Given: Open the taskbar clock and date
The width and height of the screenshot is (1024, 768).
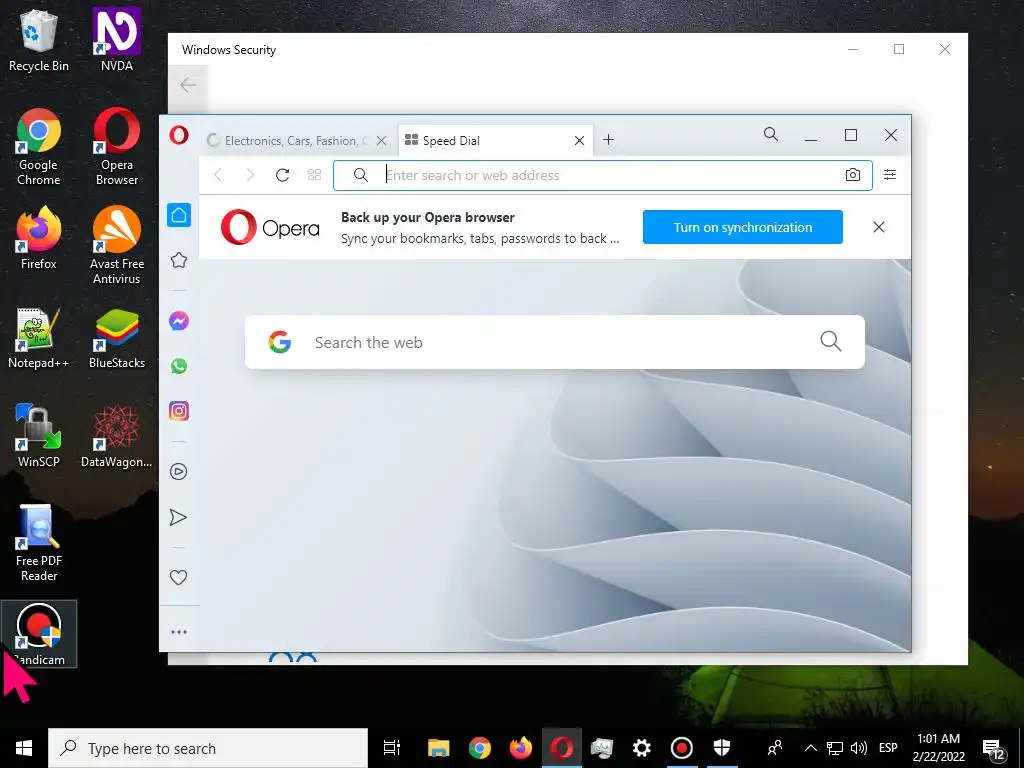Looking at the screenshot, I should [938, 748].
